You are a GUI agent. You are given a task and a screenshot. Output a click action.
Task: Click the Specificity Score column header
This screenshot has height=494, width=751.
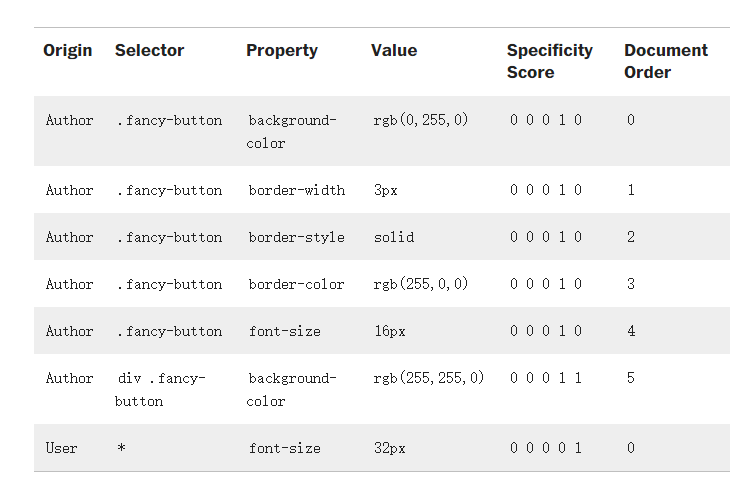point(549,61)
